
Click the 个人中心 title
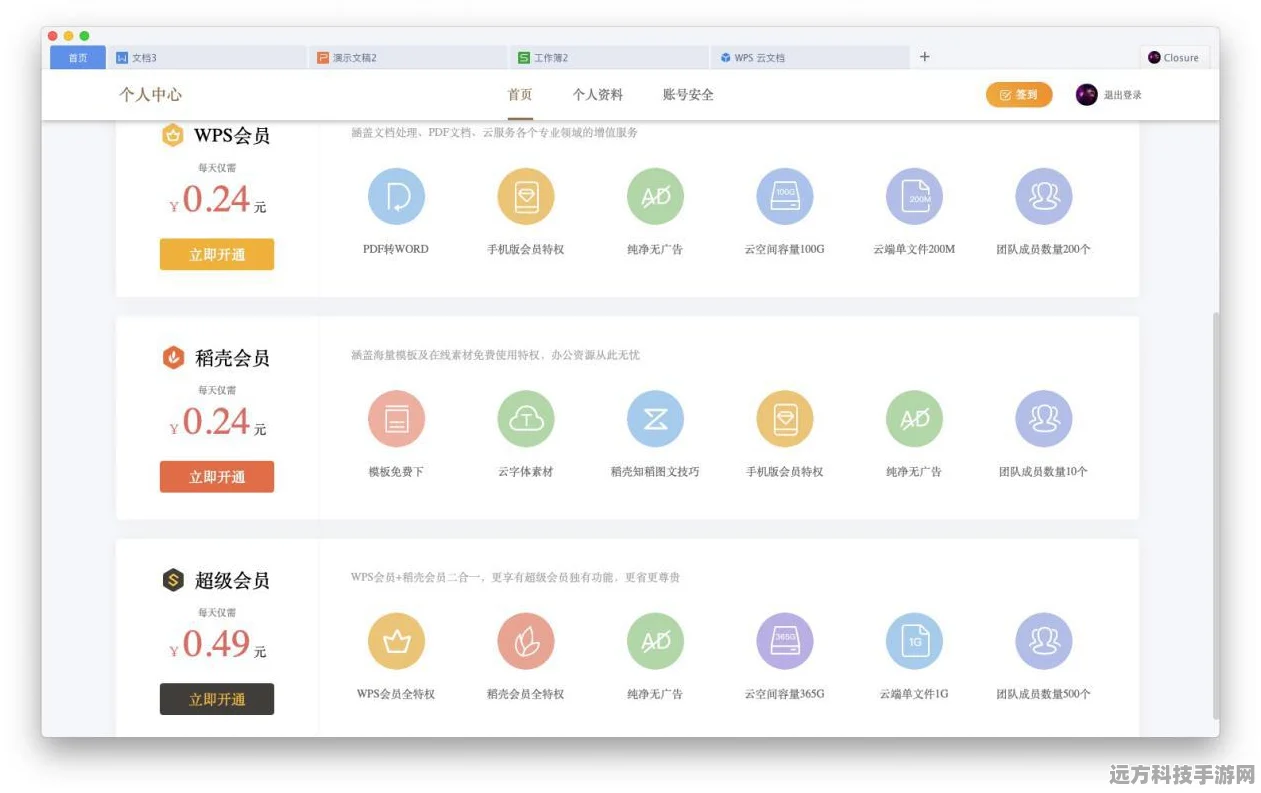coord(150,95)
